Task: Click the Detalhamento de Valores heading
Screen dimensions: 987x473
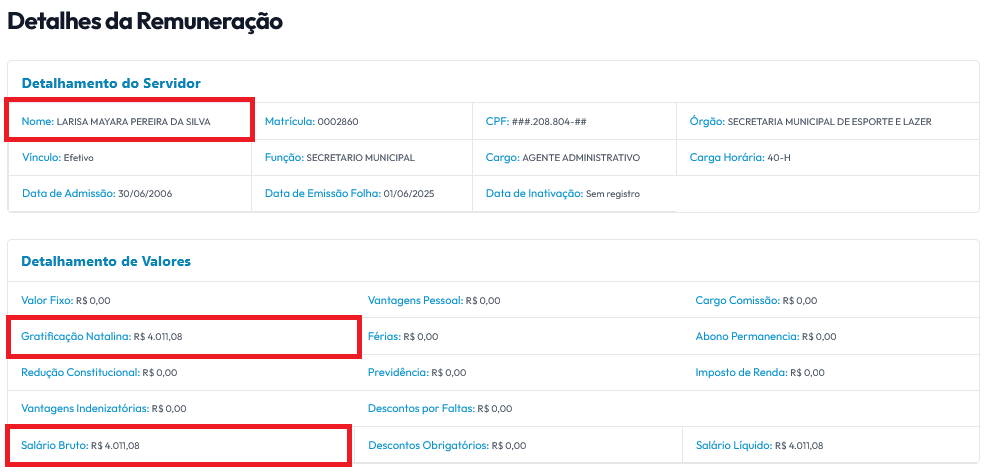Action: click(x=106, y=261)
